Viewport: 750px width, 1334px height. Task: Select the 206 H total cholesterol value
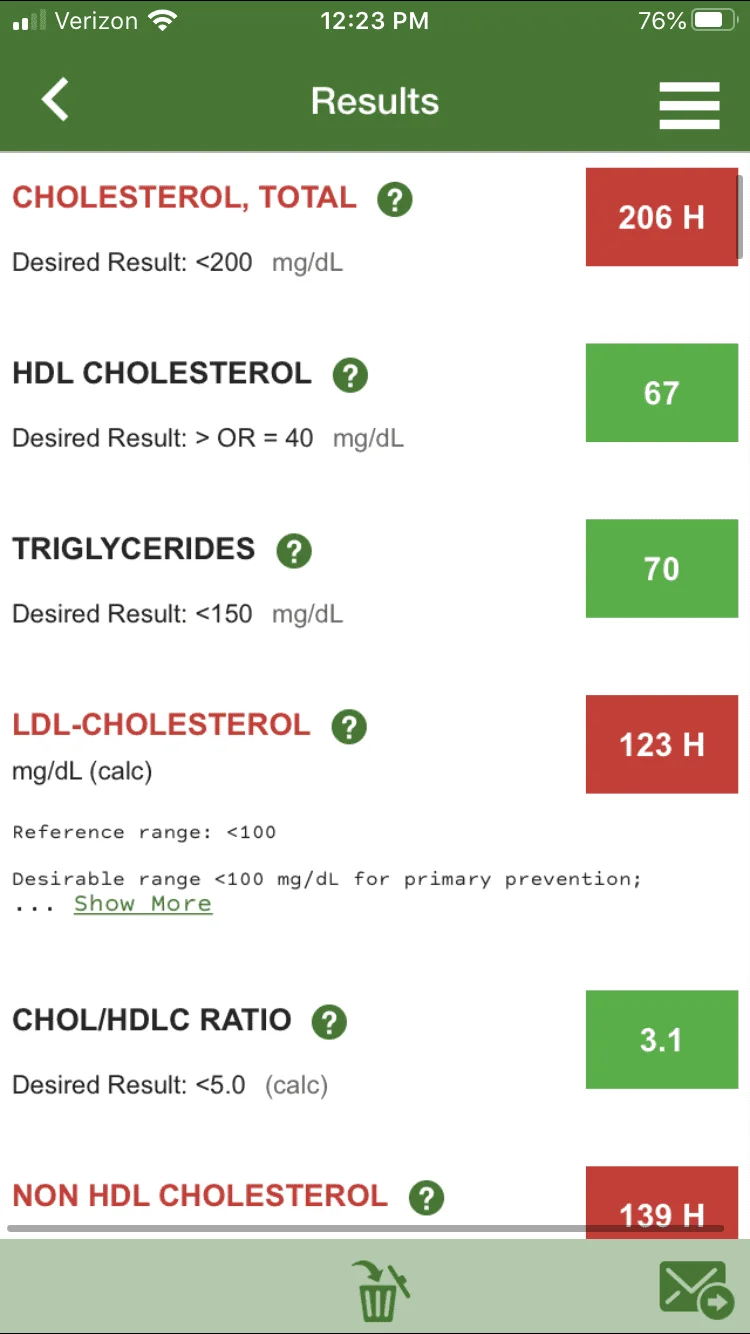tap(662, 217)
